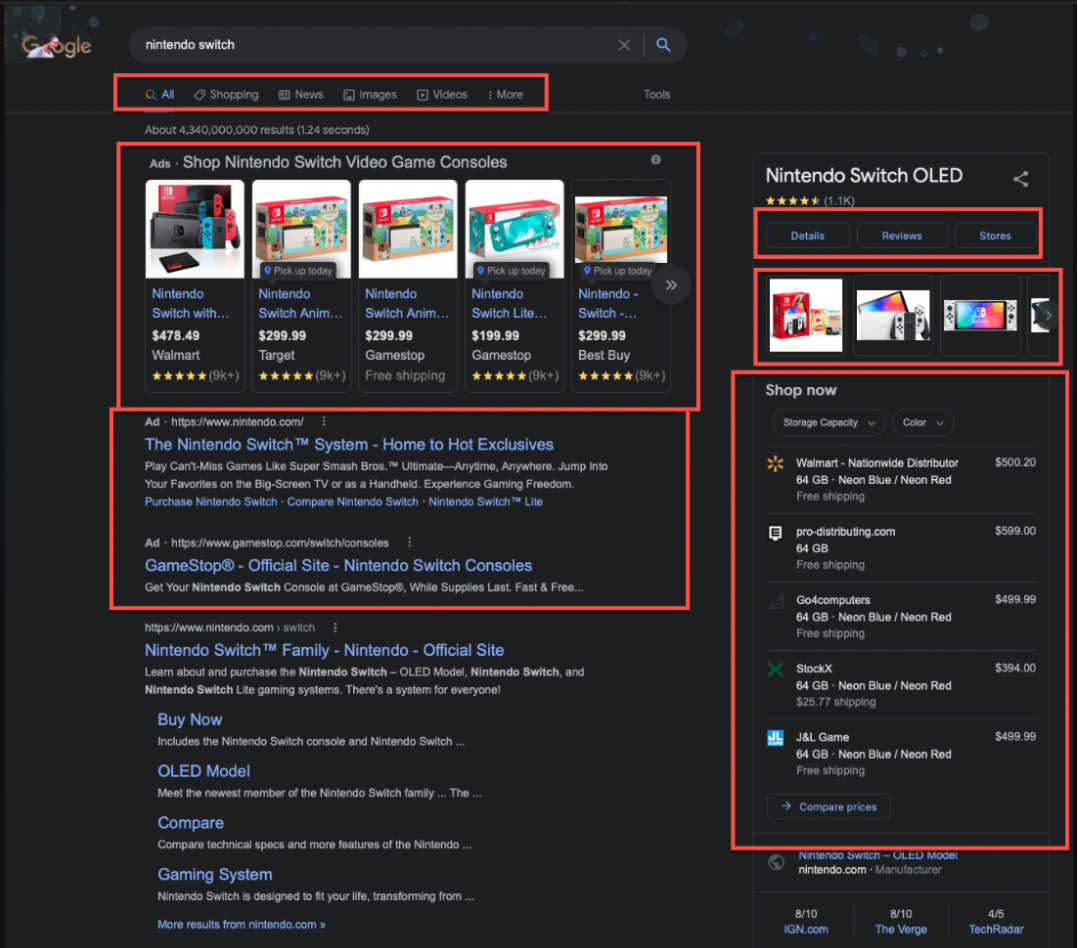The height and width of the screenshot is (948, 1078).
Task: Click the J&L Game icon in Shop now
Action: (x=774, y=737)
